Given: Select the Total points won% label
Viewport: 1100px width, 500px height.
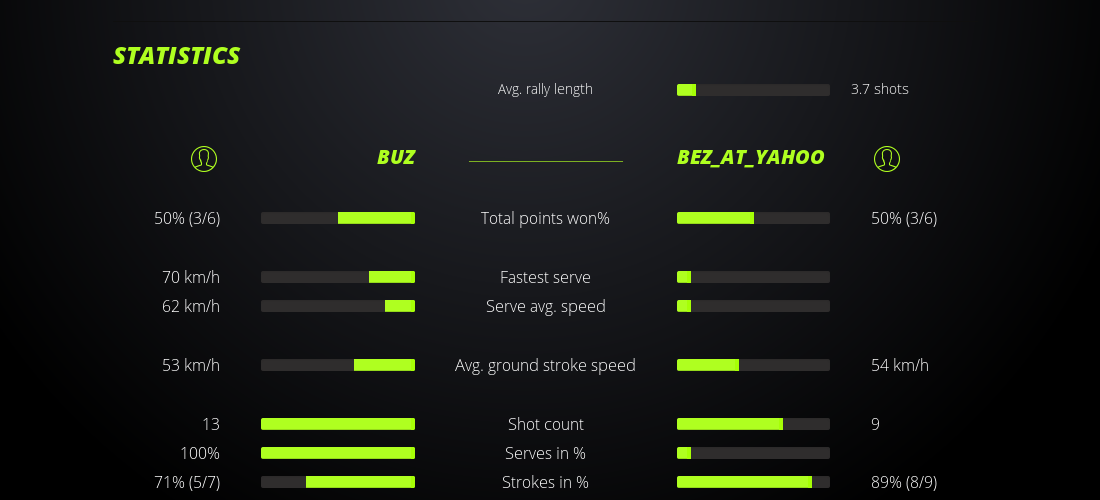Looking at the screenshot, I should [545, 218].
